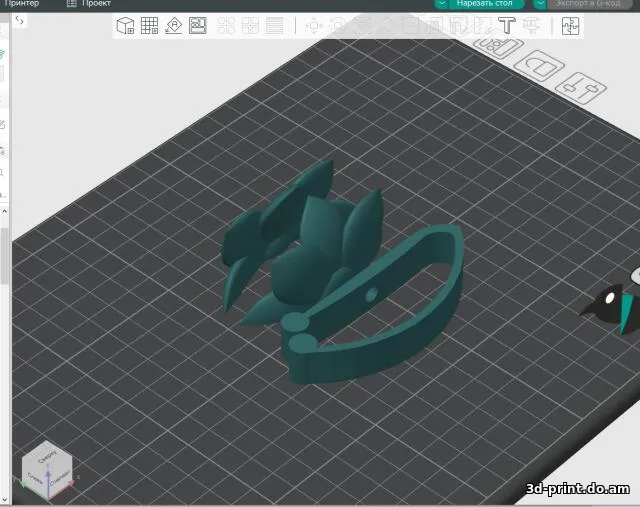Open plate settings sliders icon on bed
640x507 pixels.
click(x=581, y=88)
